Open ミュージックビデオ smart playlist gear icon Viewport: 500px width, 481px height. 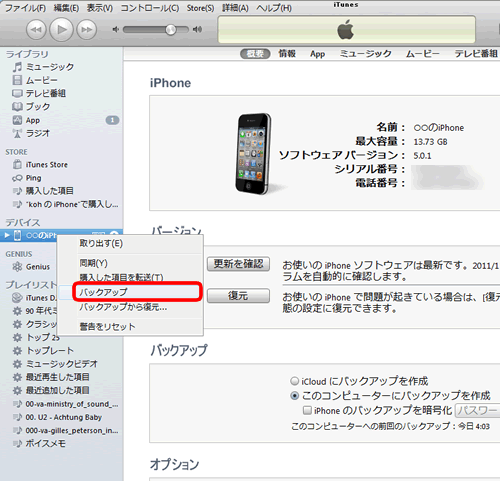coord(17,364)
